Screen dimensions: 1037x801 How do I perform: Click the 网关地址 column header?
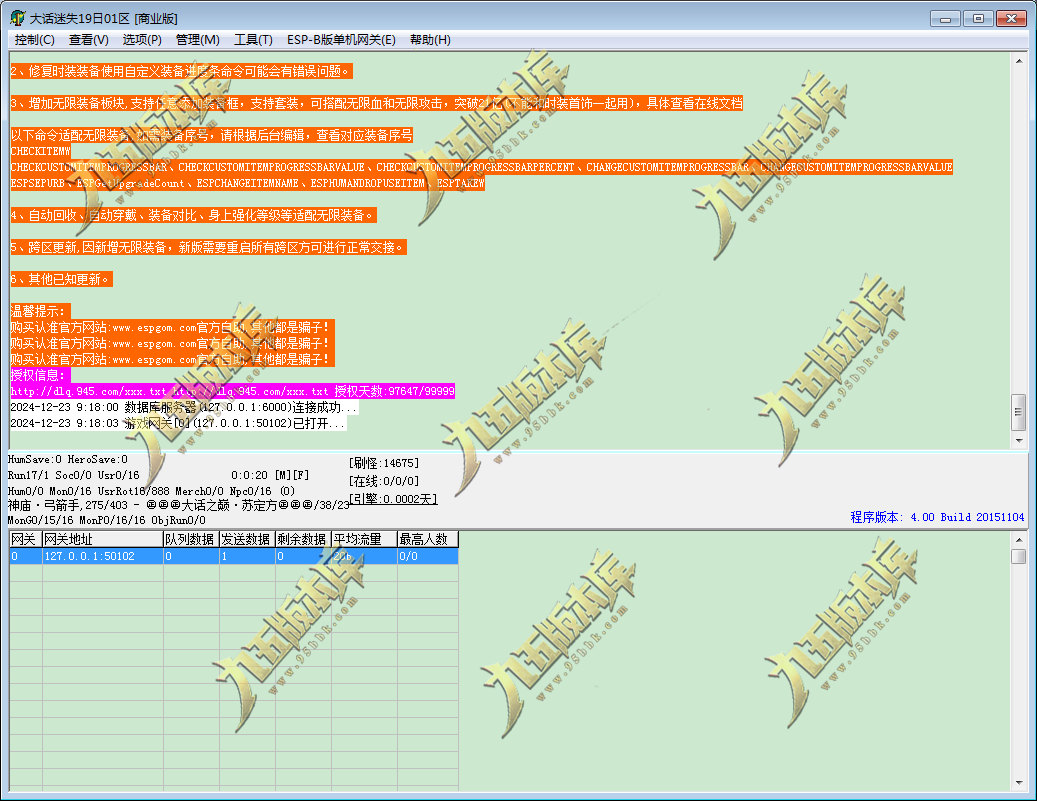click(103, 539)
